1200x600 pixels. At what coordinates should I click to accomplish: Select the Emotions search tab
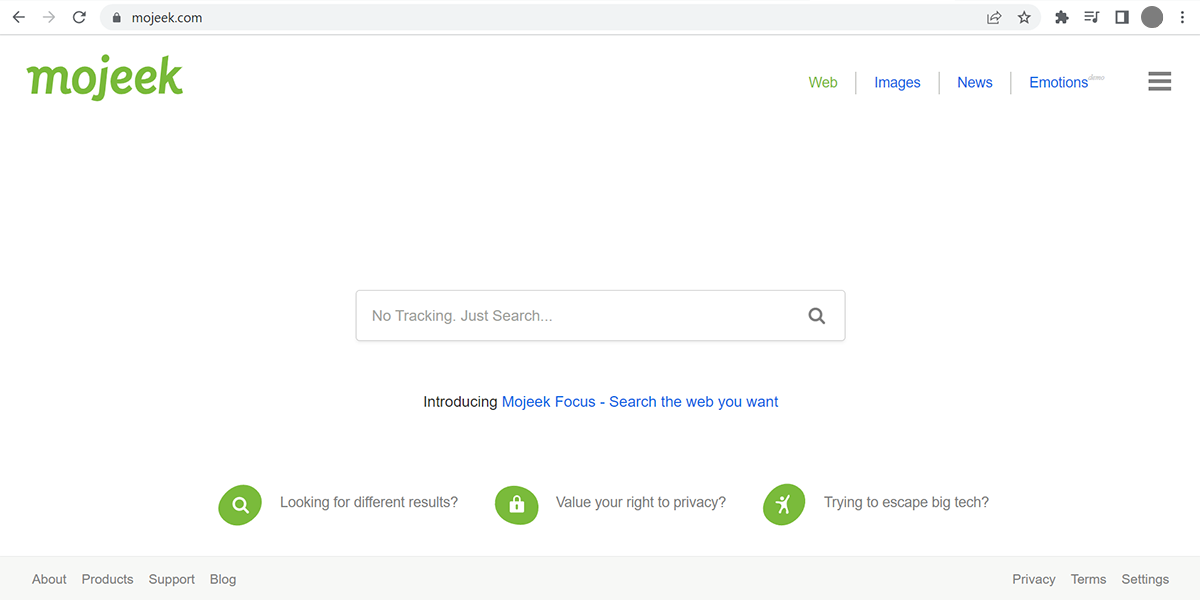coord(1059,83)
